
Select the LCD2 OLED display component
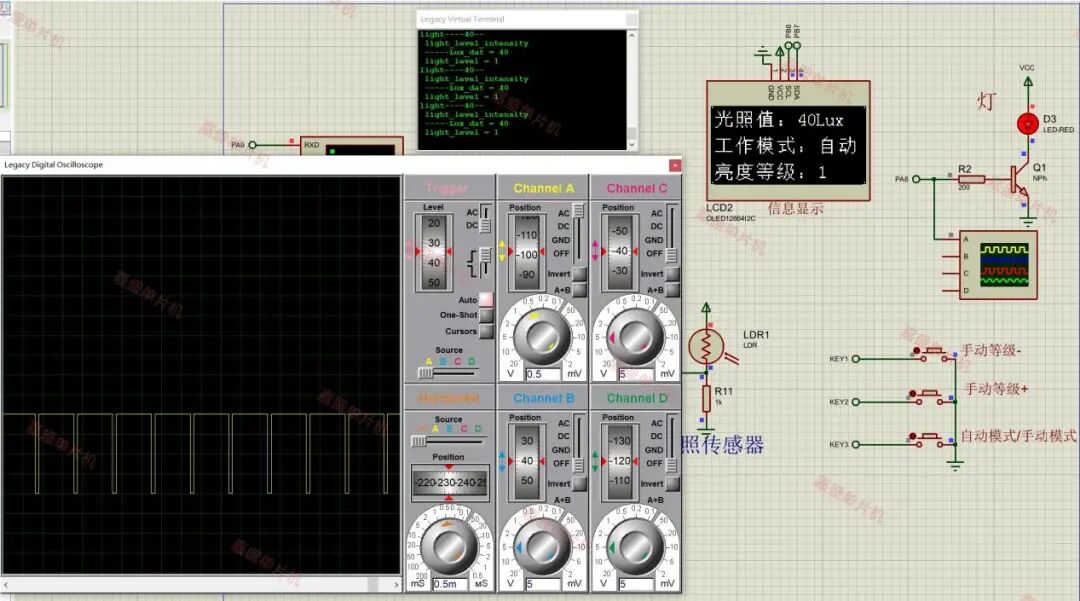[x=788, y=141]
